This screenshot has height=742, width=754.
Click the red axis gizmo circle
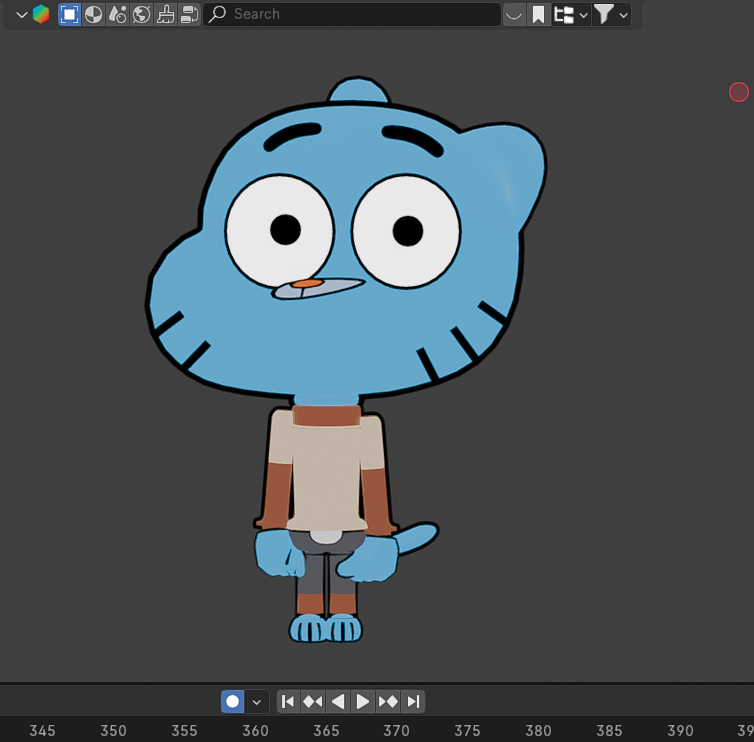coord(739,92)
